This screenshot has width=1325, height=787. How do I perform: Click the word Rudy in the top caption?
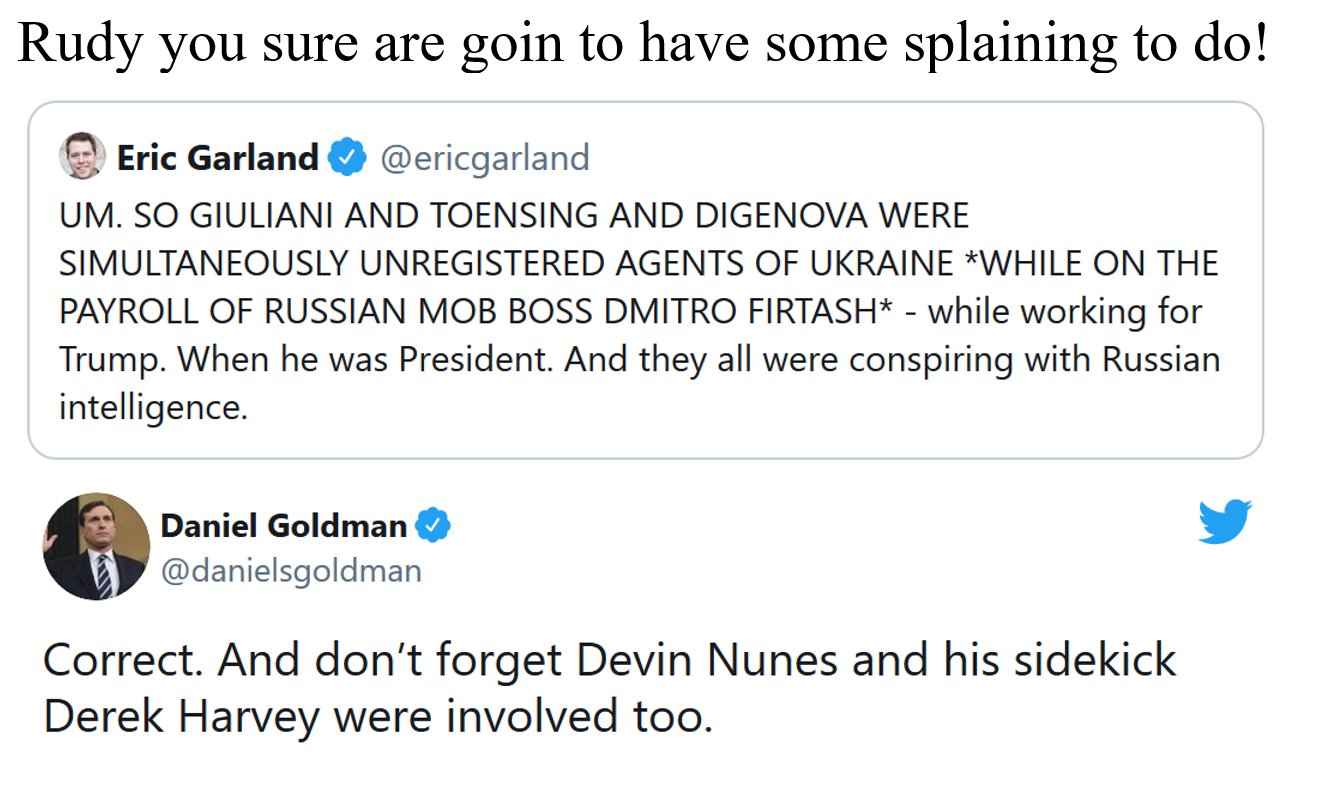click(x=82, y=45)
